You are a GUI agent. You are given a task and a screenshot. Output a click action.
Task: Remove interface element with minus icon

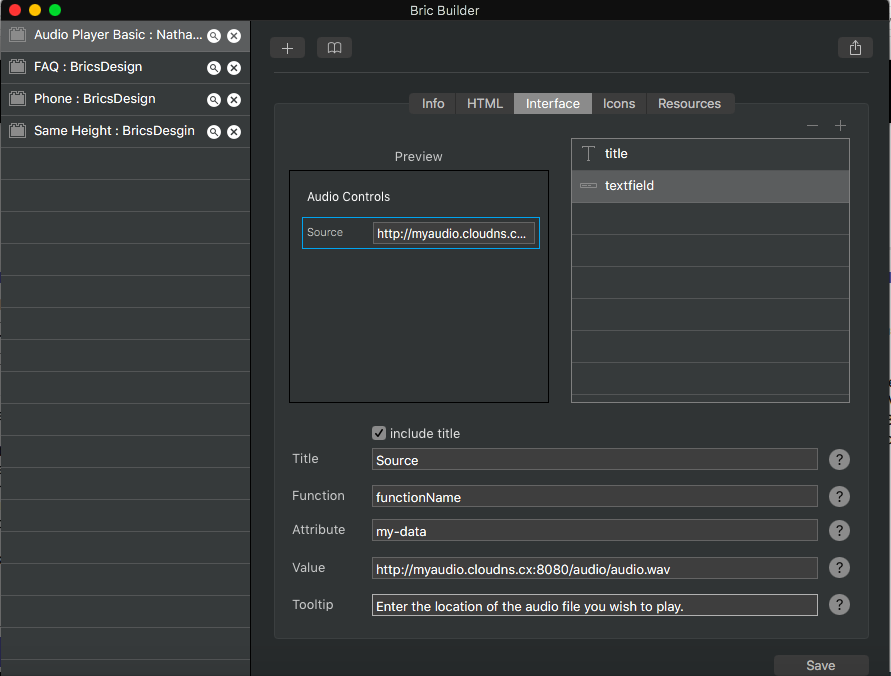coord(812,126)
